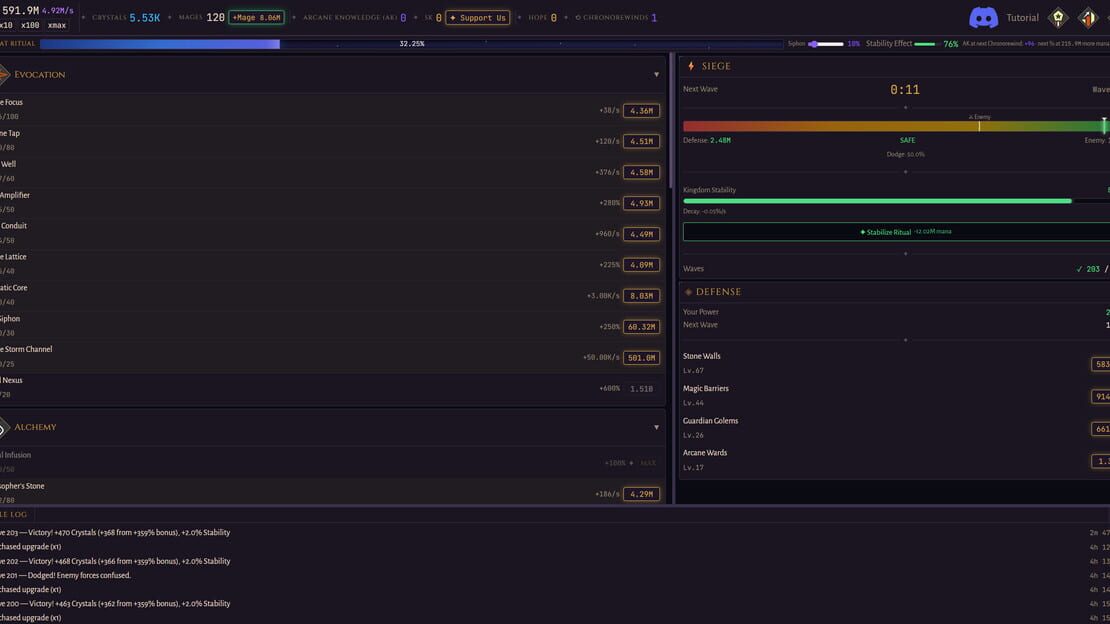Click the Magic Barriers defense label
The width and height of the screenshot is (1110, 624).
pyautogui.click(x=706, y=388)
